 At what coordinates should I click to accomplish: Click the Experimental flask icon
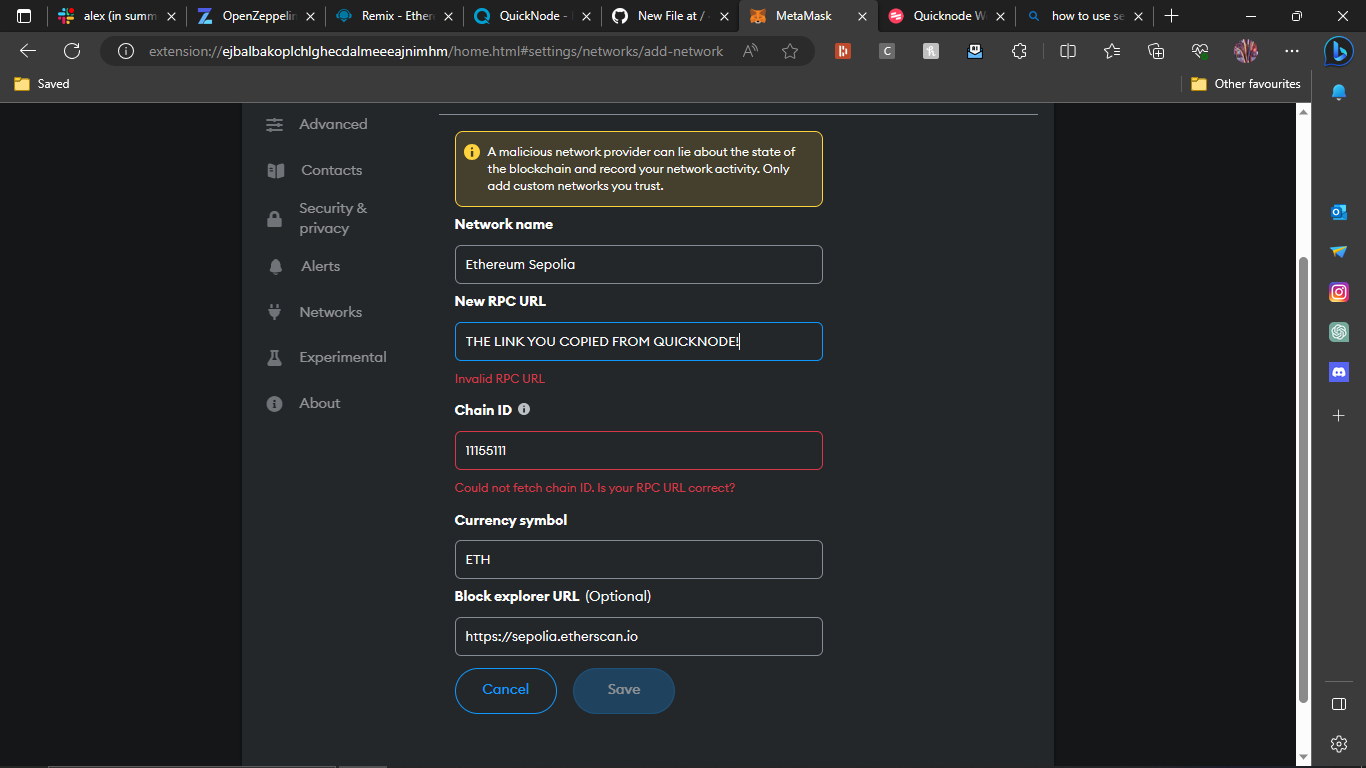pyautogui.click(x=274, y=358)
